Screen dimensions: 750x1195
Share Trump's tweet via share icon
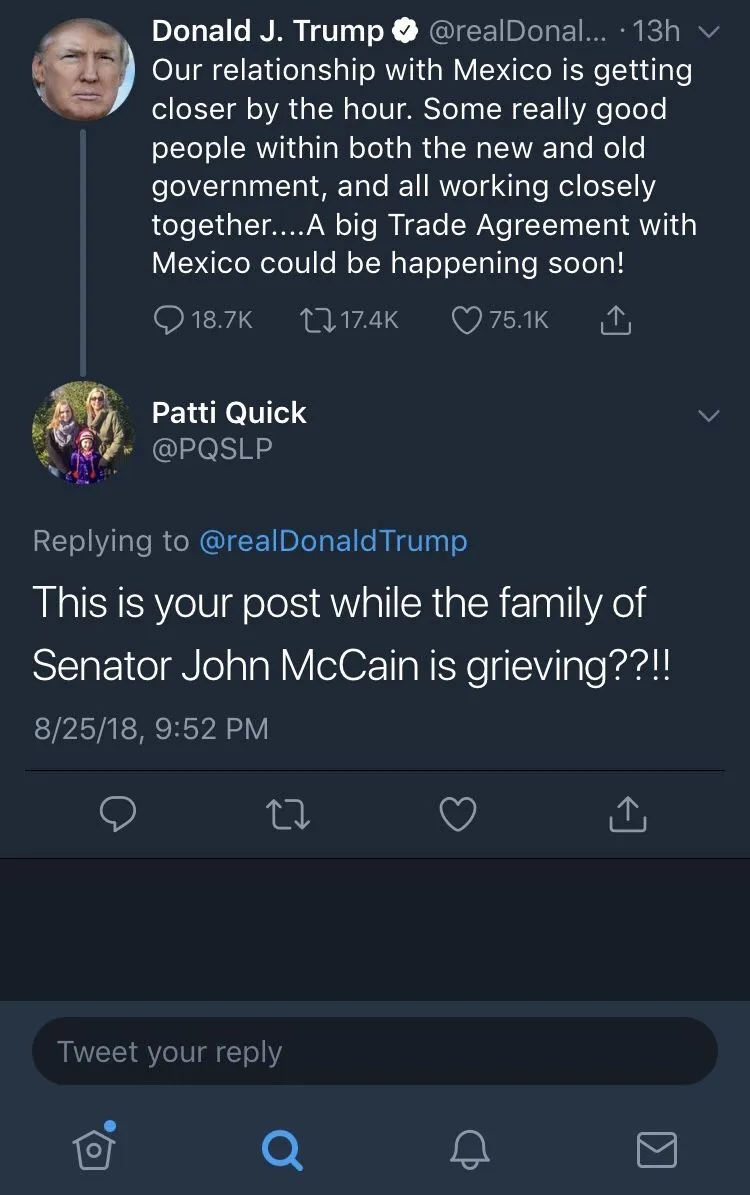pos(616,320)
